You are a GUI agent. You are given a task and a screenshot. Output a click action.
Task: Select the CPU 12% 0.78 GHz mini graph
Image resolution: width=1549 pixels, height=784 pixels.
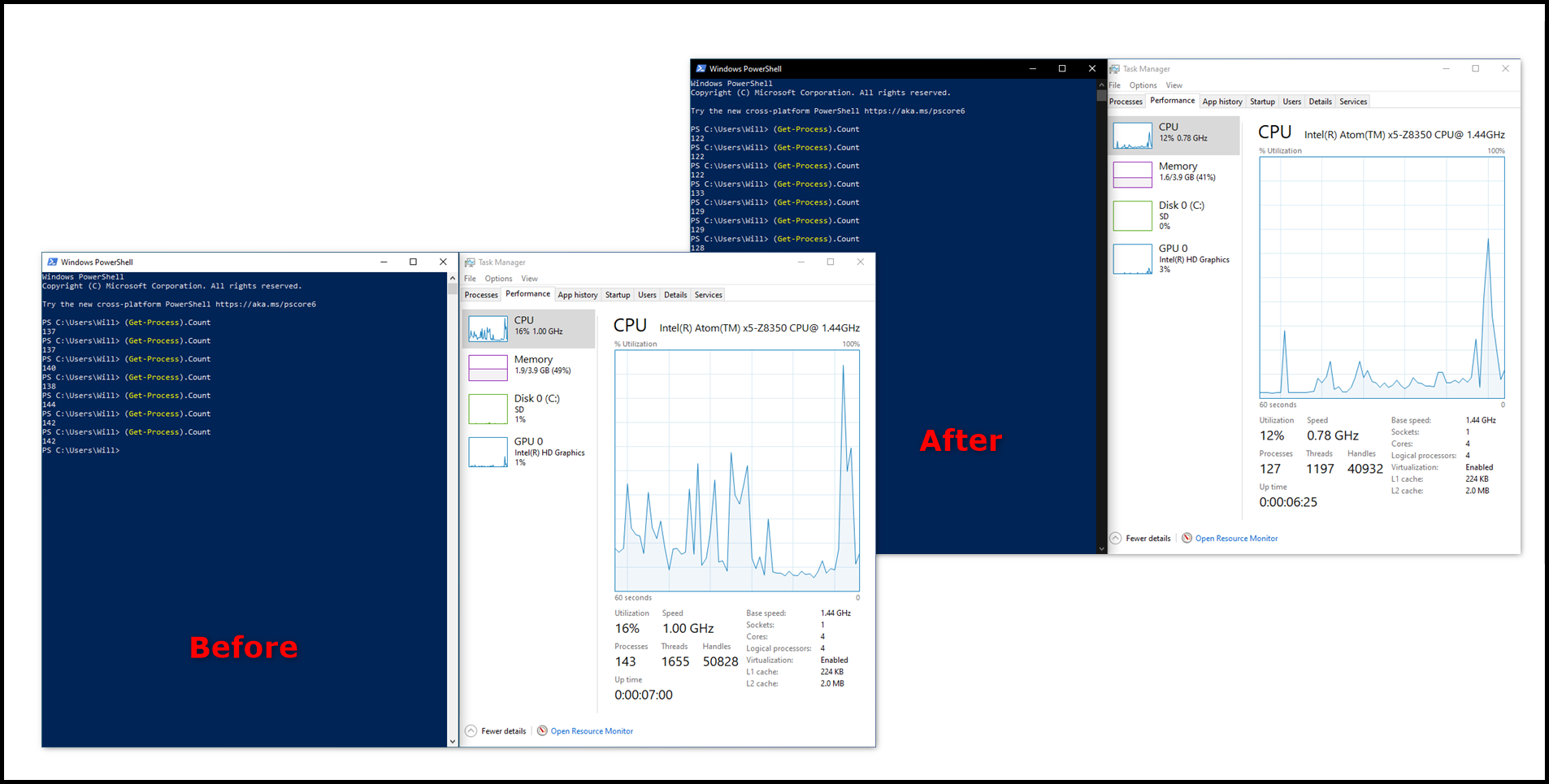pyautogui.click(x=1132, y=135)
